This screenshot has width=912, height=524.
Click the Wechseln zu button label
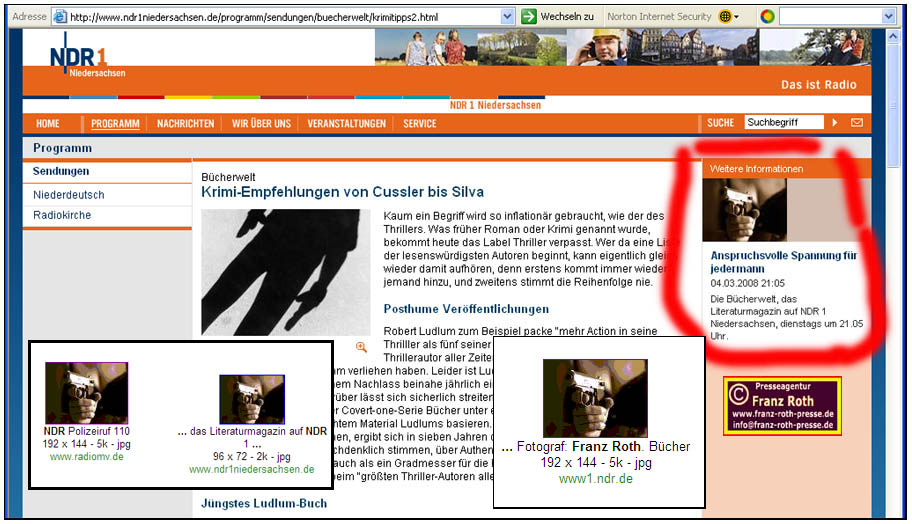(567, 17)
